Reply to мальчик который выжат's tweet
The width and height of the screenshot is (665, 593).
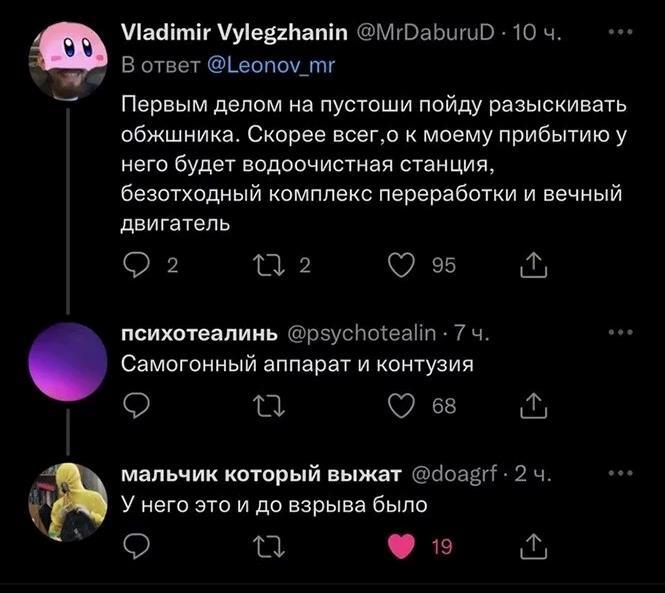[x=137, y=546]
